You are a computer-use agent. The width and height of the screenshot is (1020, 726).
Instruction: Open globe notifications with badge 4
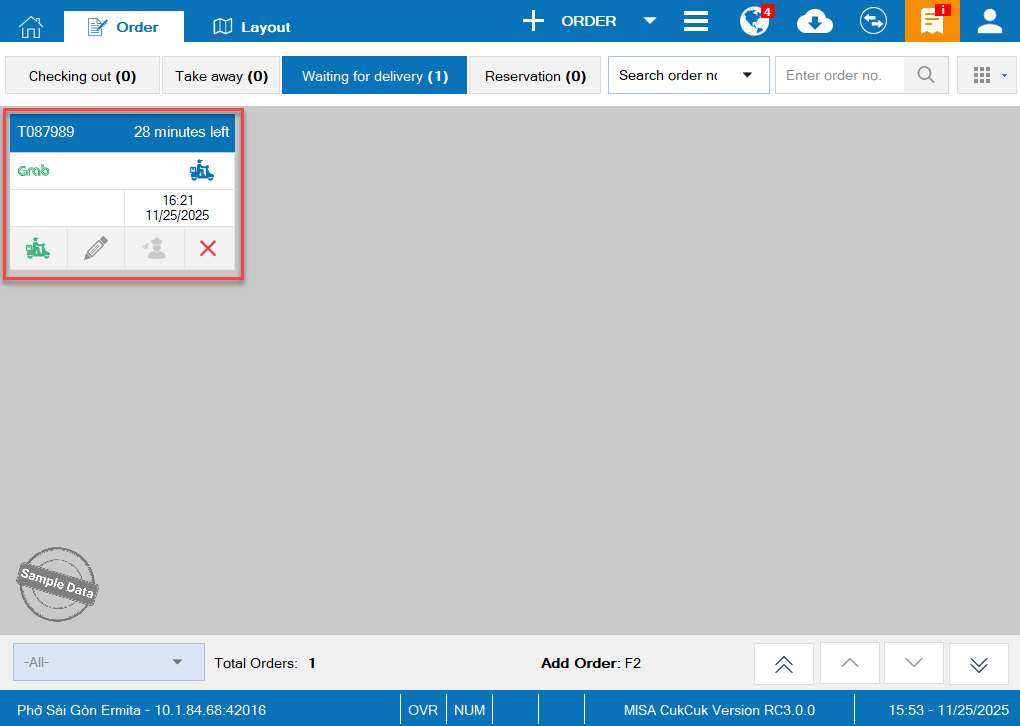755,21
